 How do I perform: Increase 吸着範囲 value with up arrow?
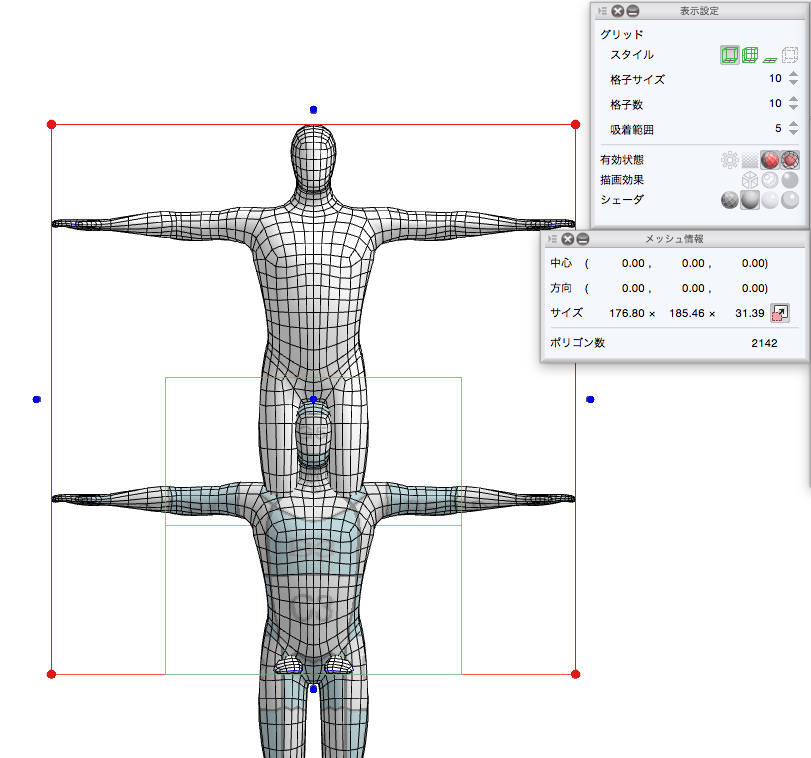coord(793,124)
